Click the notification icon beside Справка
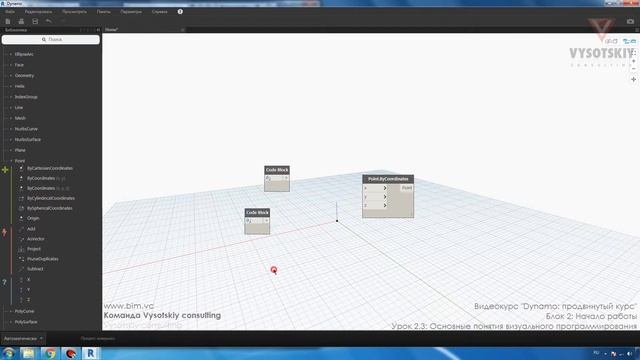The width and height of the screenshot is (640, 360). tap(180, 11)
